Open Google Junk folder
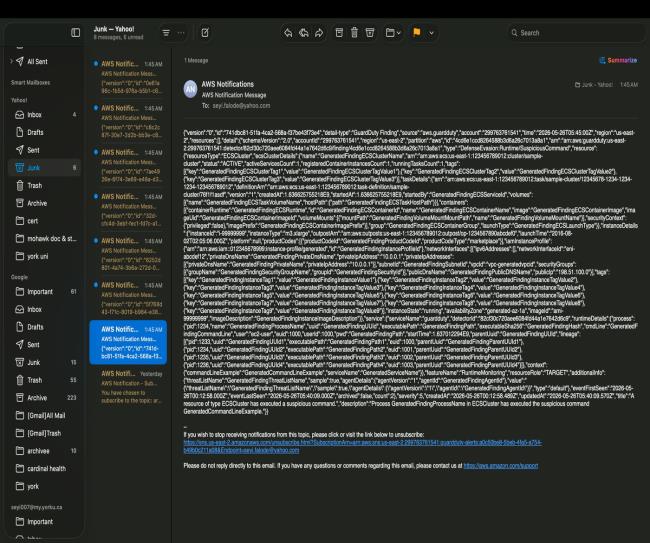 [x=45, y=362]
